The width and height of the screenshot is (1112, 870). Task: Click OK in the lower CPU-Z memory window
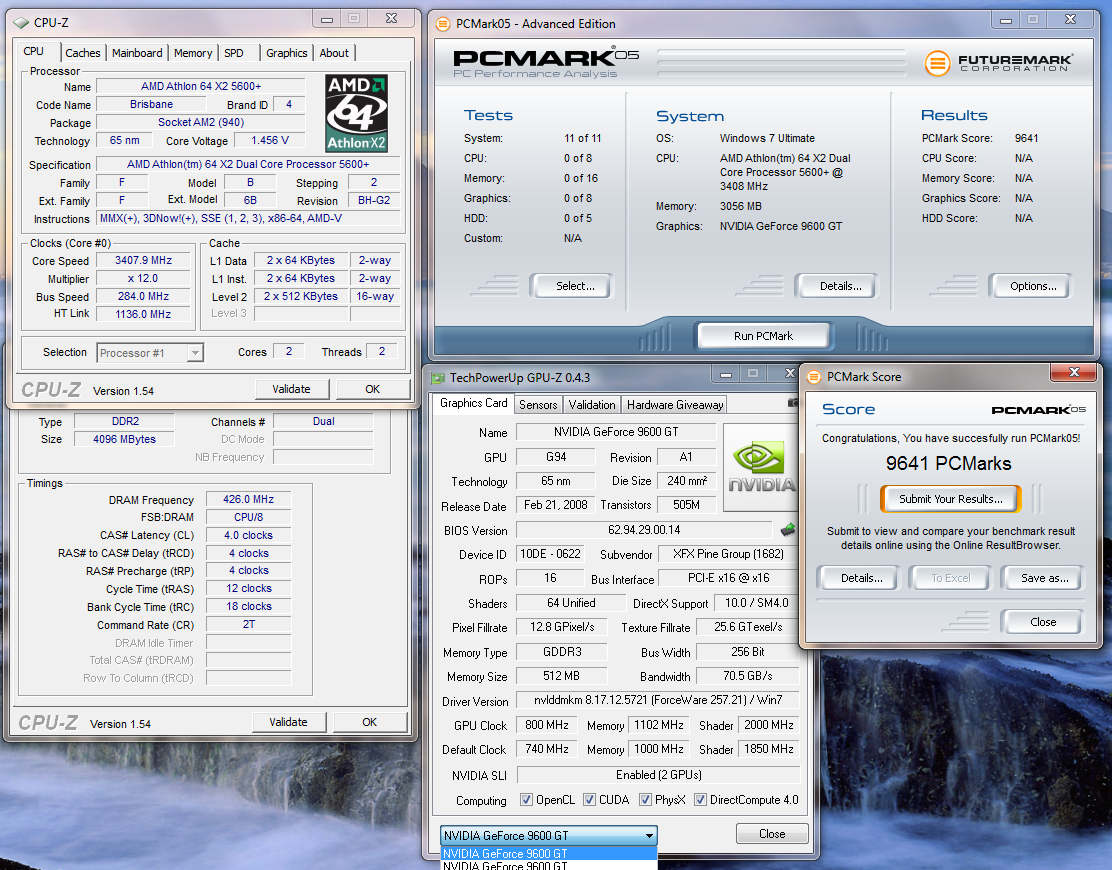[369, 722]
